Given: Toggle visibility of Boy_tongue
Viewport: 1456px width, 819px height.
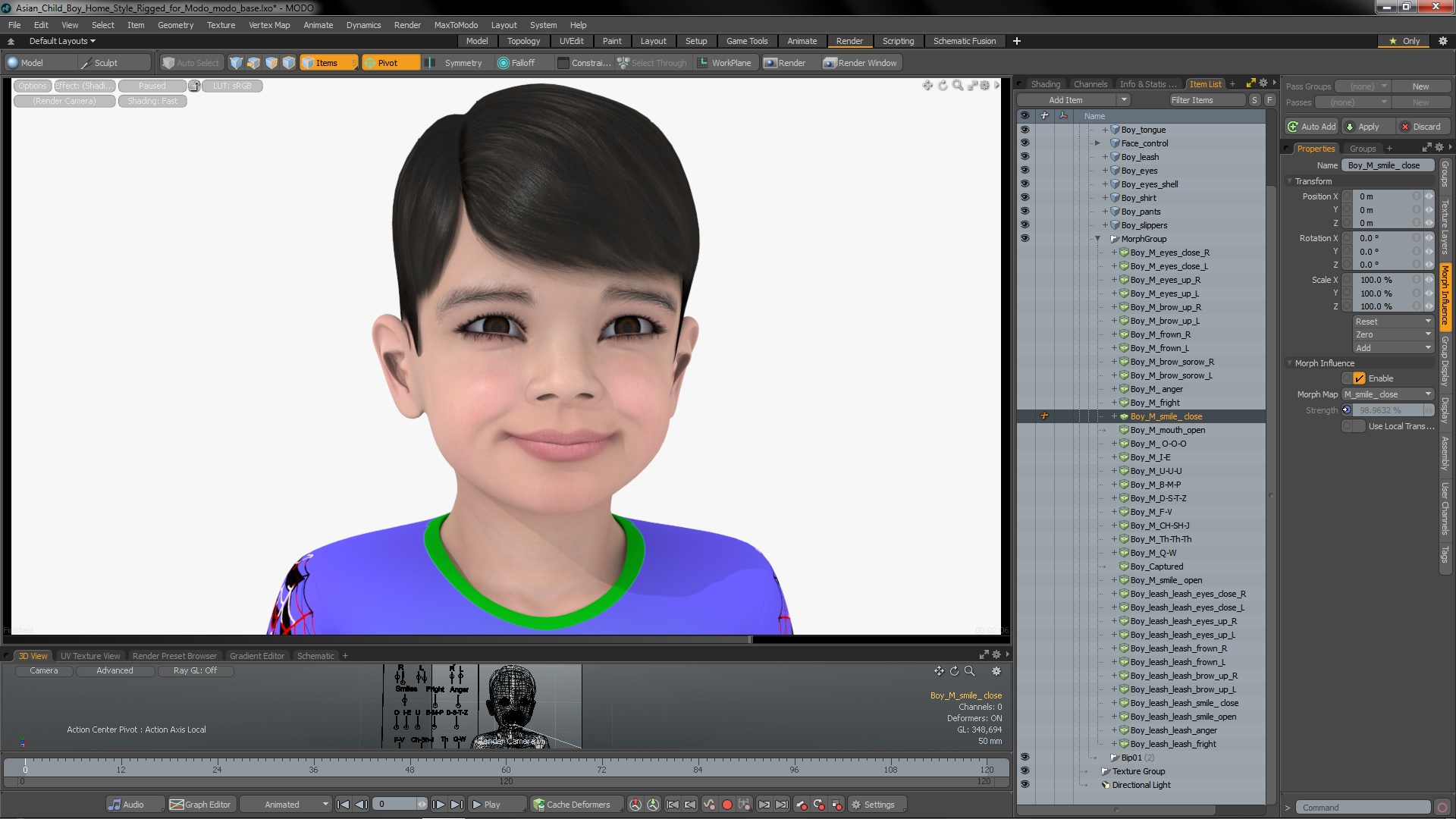Looking at the screenshot, I should click(1025, 130).
